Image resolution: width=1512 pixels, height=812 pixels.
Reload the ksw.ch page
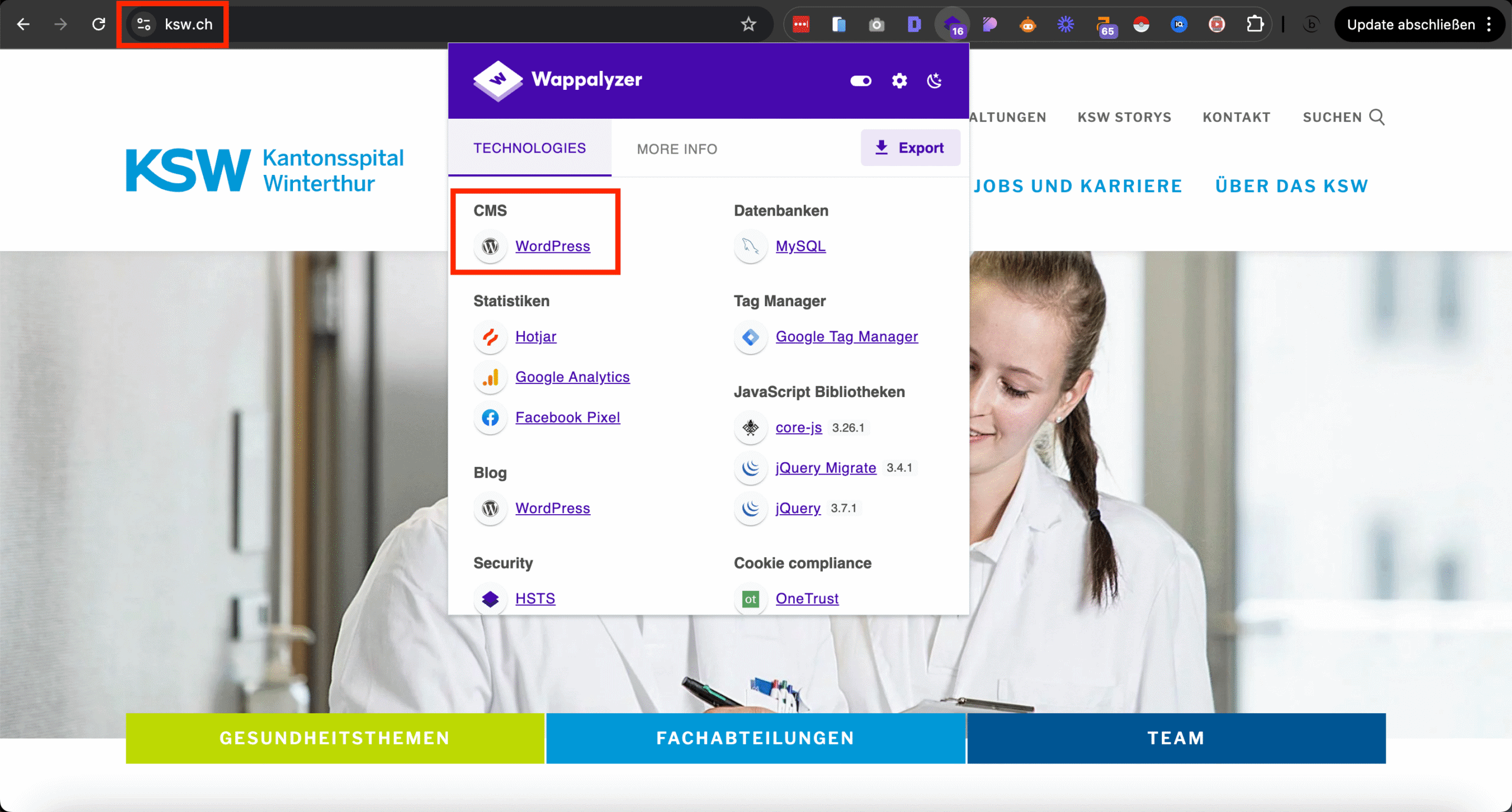99,24
